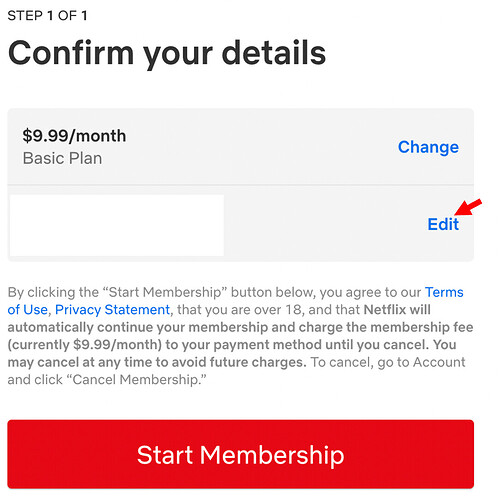Click the STEP 1 OF 1 indicator
The height and width of the screenshot is (500, 503).
click(x=47, y=16)
